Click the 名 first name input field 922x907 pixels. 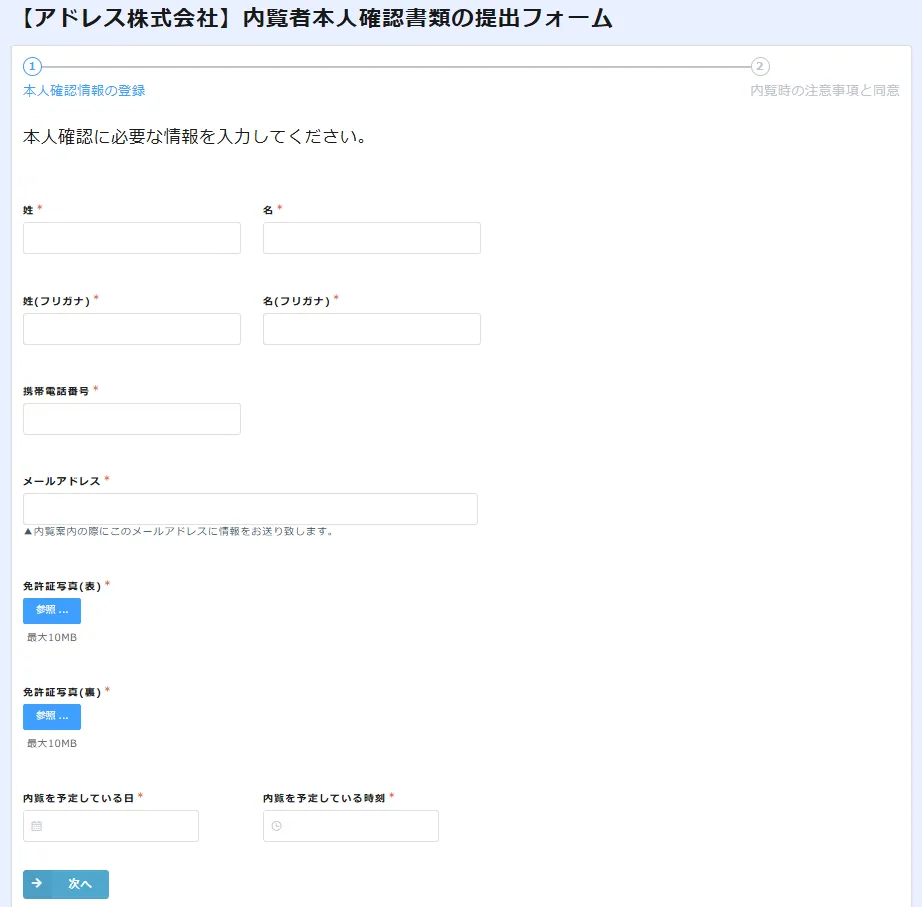click(372, 238)
